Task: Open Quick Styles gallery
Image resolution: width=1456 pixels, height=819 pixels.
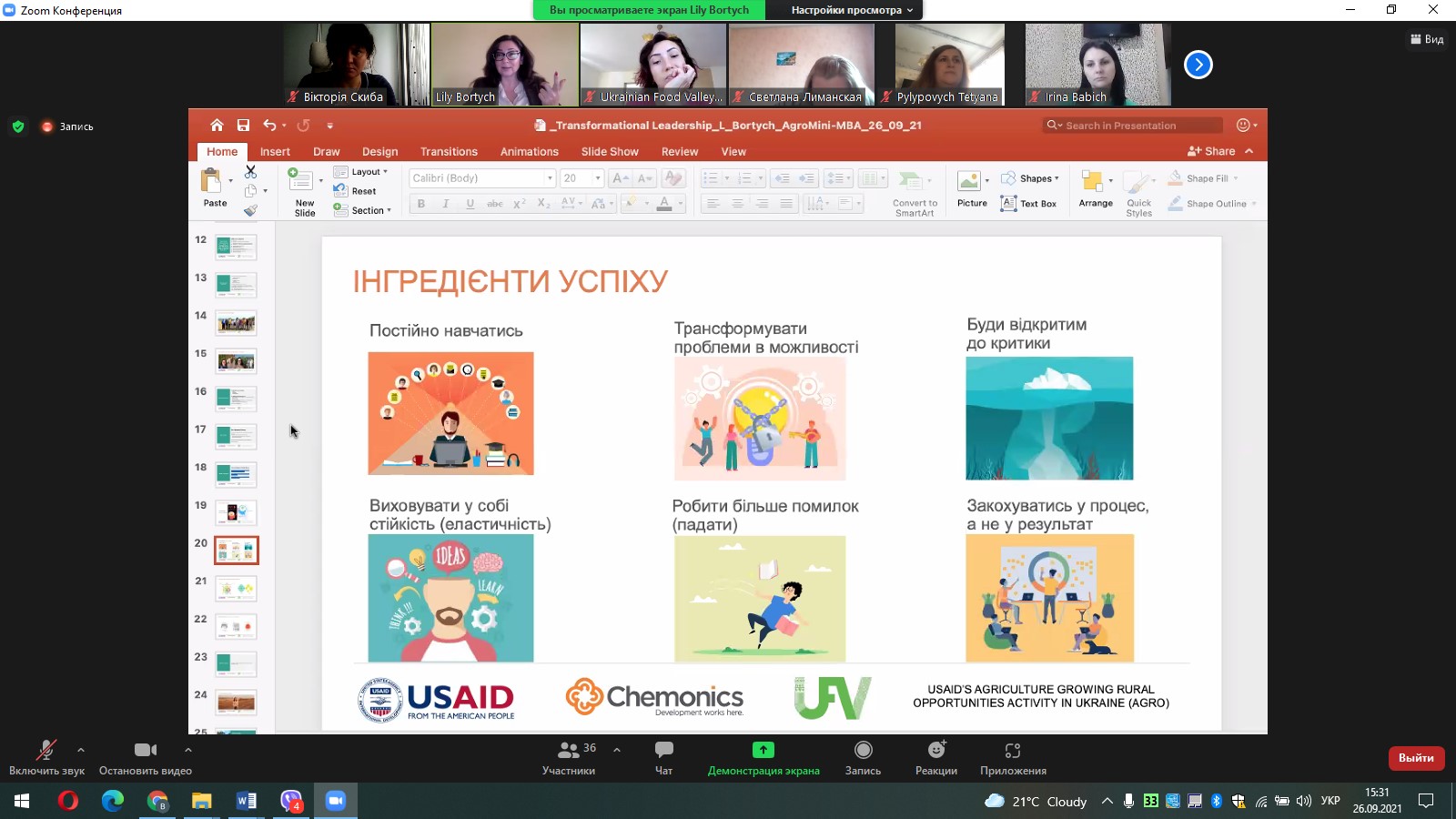Action: pos(1138,193)
